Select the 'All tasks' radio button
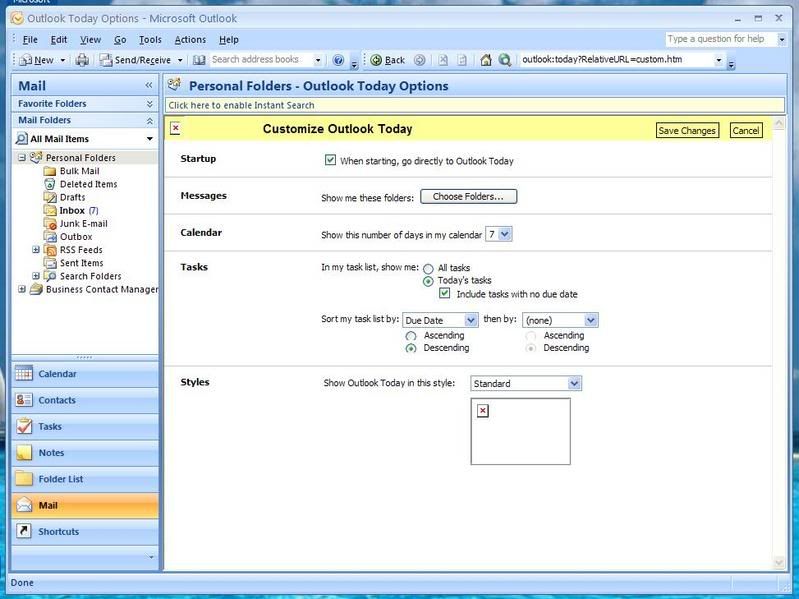799x599 pixels. (x=429, y=269)
